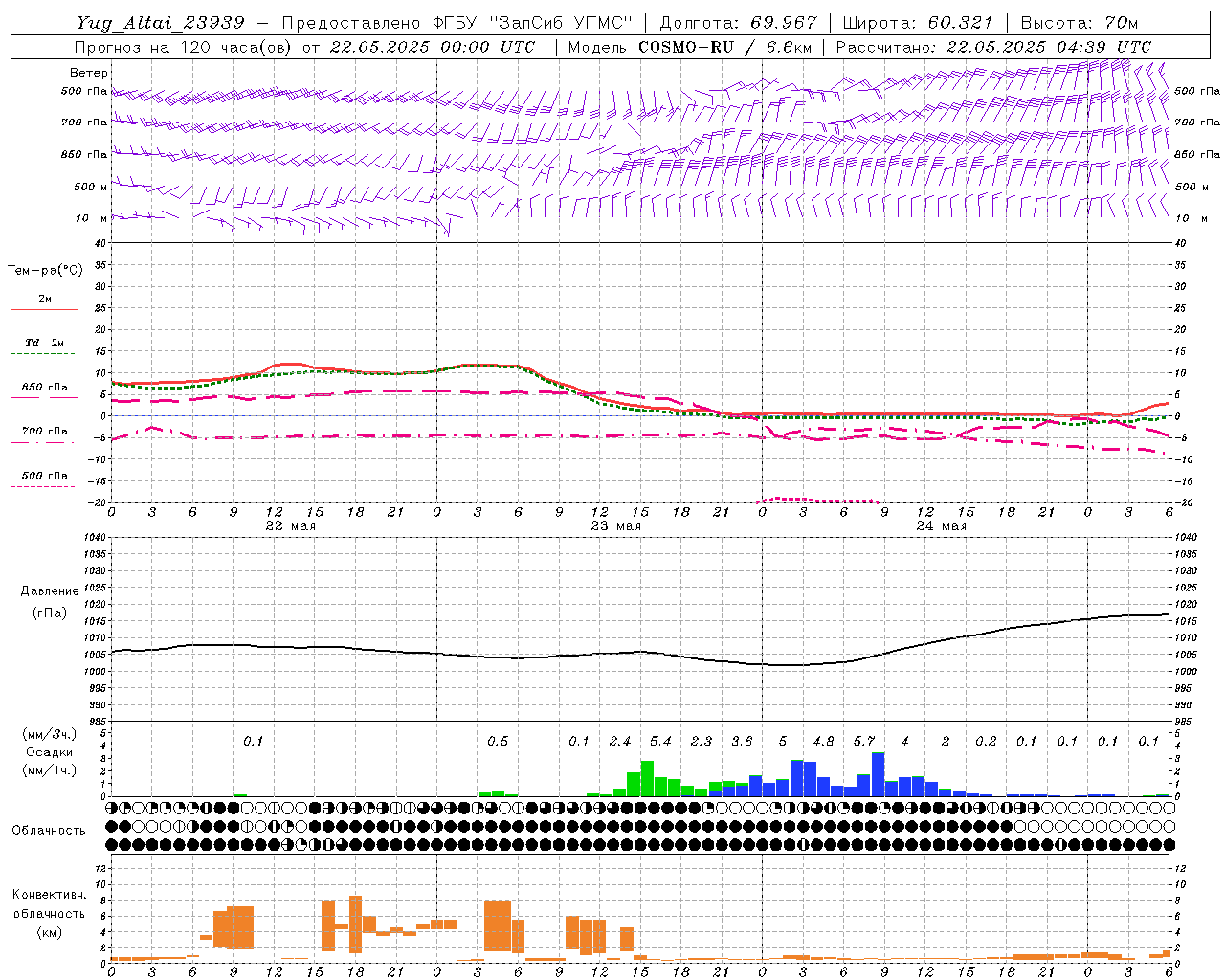The image size is (1225, 980).
Task: Click the (гПа) pressure unit label
Action: point(50,613)
